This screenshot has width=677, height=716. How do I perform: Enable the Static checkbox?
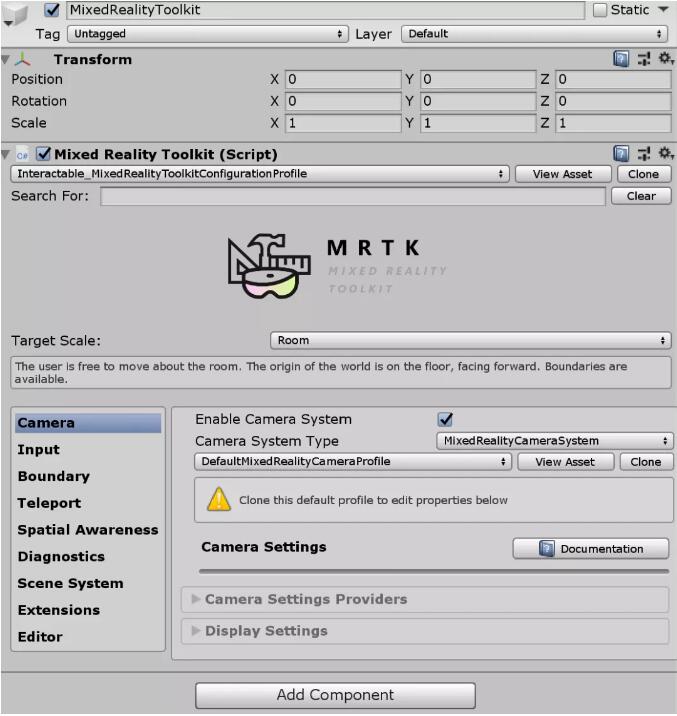point(600,10)
